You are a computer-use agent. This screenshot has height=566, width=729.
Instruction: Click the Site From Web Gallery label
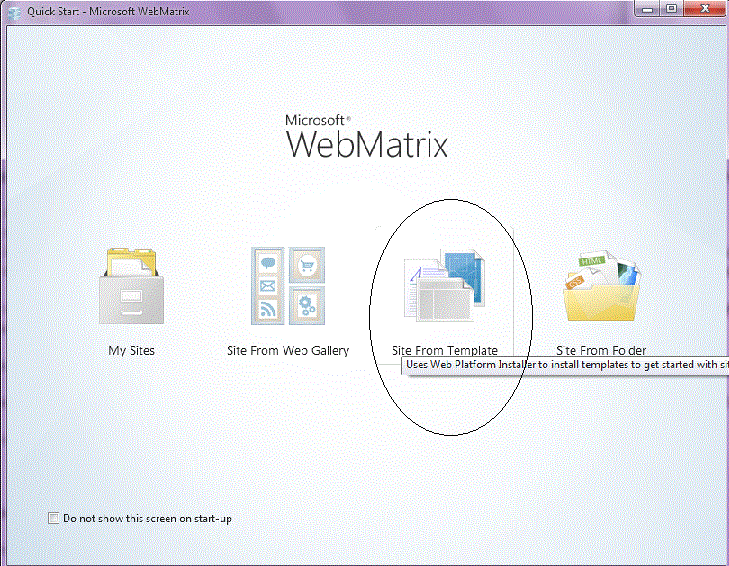coord(288,351)
